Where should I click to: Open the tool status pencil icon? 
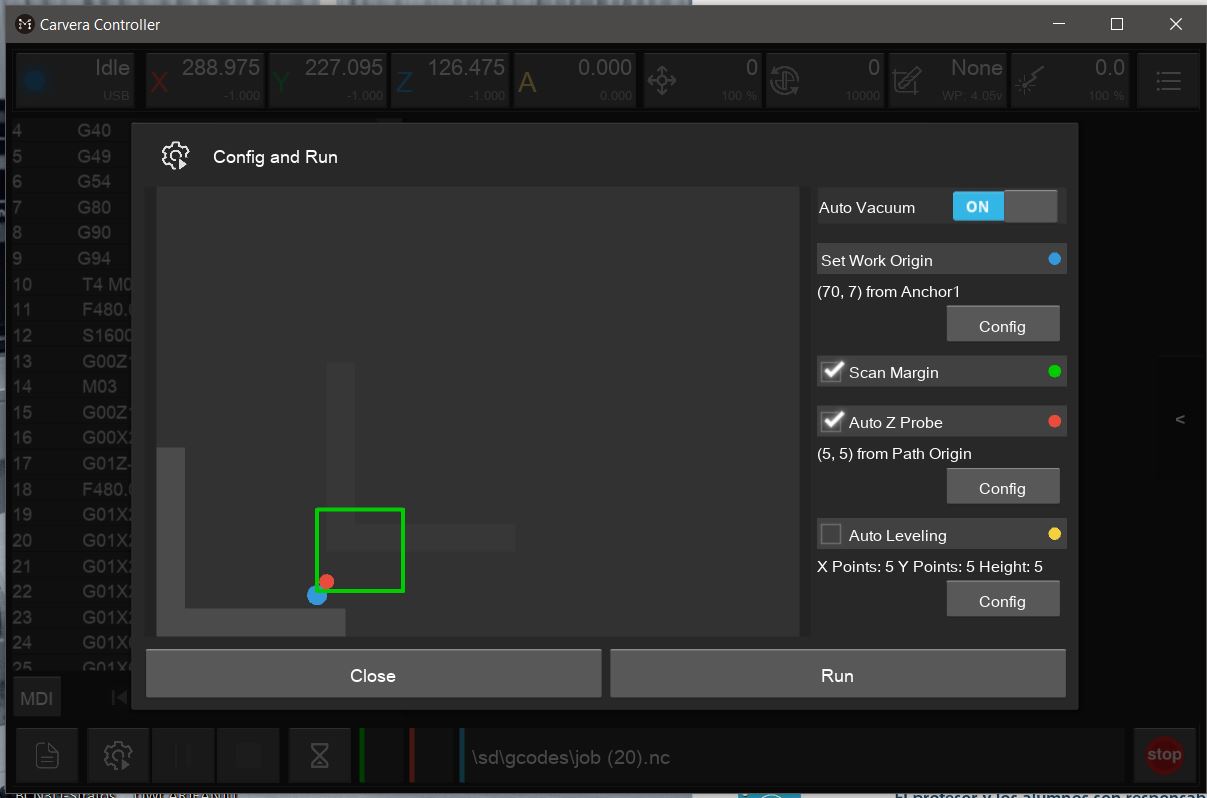[x=906, y=81]
